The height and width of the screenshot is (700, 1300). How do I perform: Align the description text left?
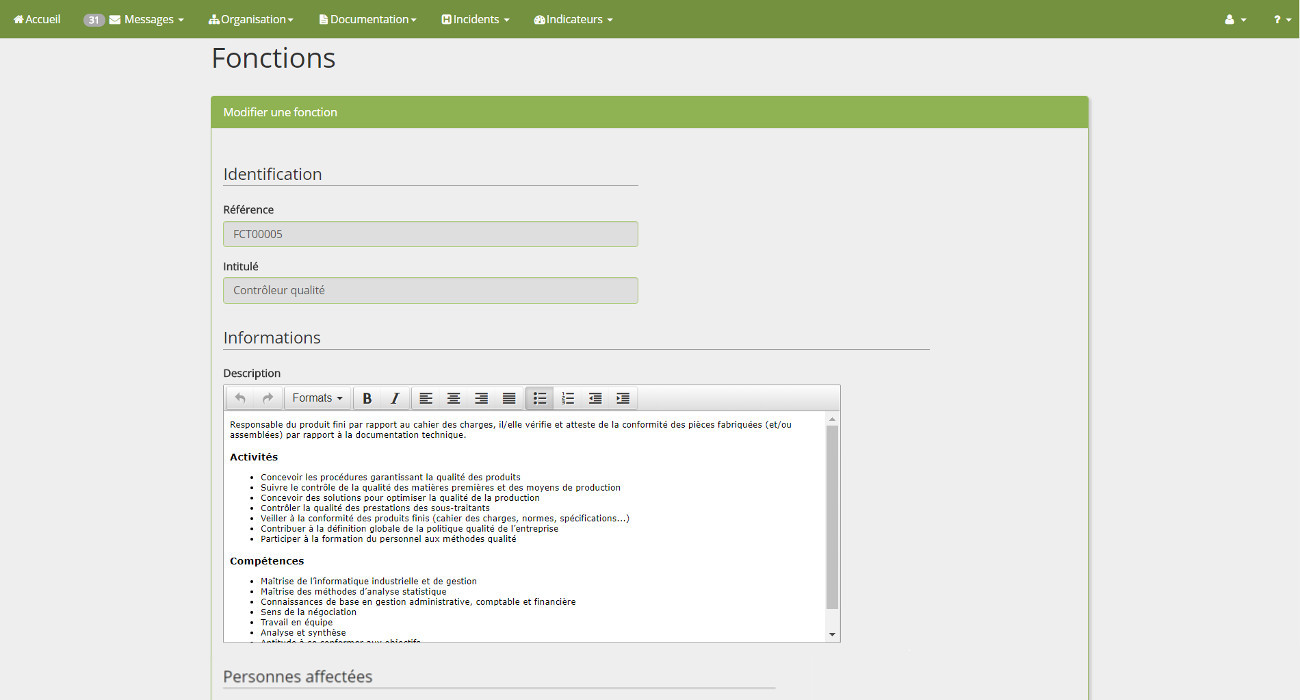[x=426, y=398]
